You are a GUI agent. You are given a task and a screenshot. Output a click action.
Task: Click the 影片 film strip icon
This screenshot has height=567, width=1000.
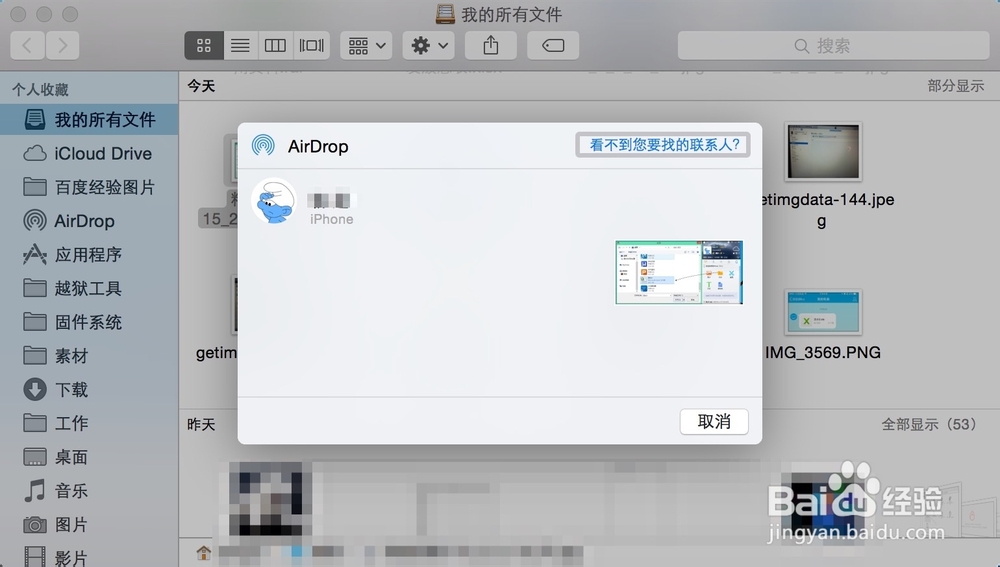[x=34, y=557]
